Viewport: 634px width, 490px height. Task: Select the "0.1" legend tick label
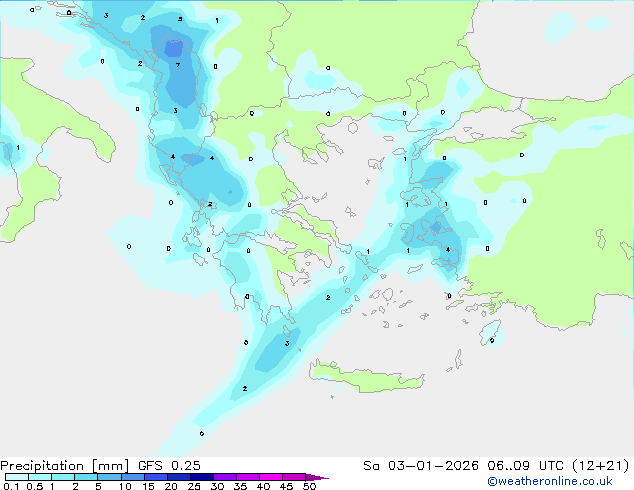(x=11, y=486)
